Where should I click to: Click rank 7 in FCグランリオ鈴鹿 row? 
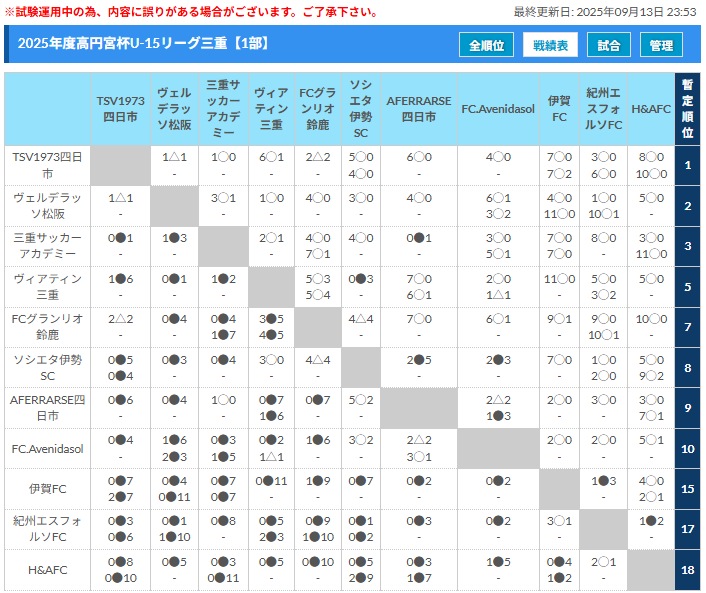[688, 327]
